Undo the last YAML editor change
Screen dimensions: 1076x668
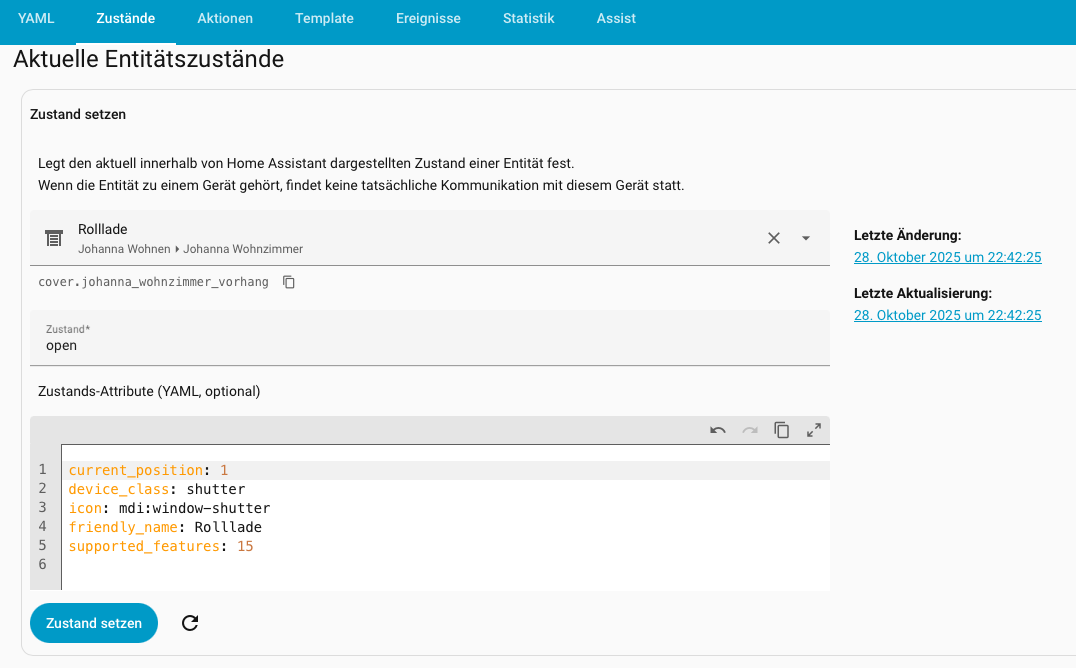coord(718,430)
